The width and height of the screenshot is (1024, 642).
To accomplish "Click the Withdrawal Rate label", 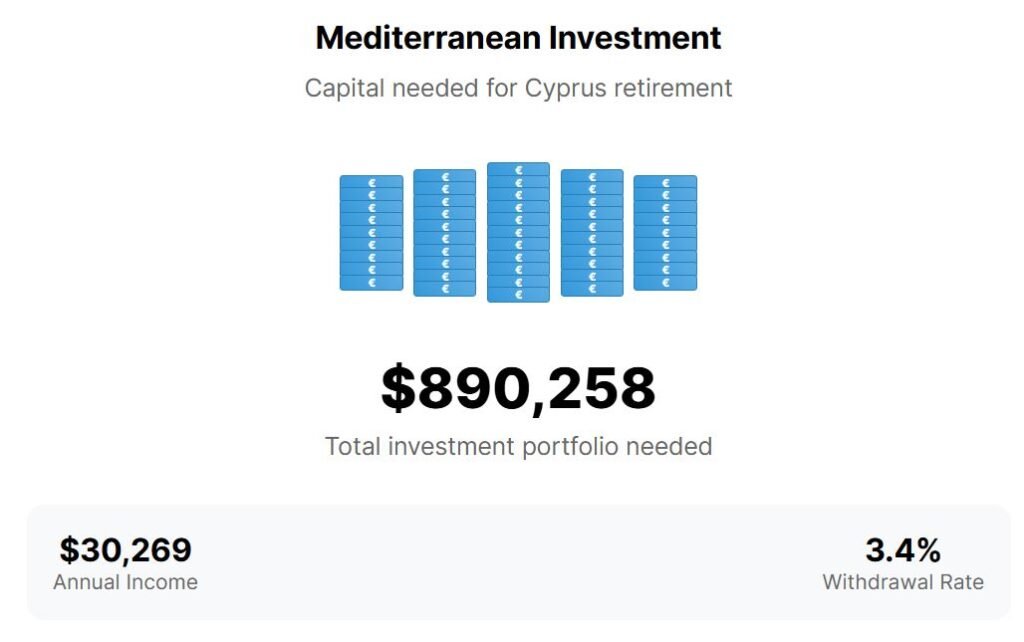I will (902, 582).
